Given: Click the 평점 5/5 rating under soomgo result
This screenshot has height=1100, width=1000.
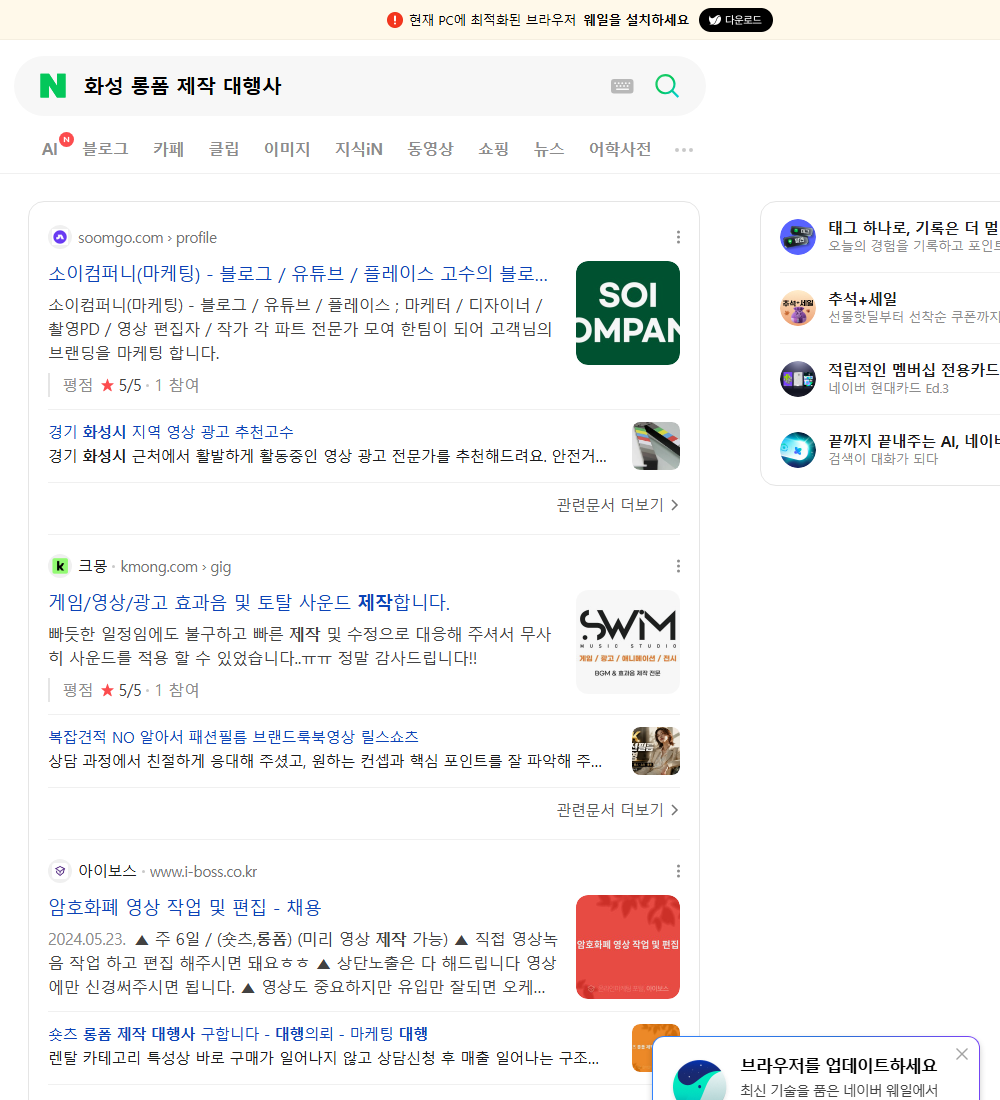Looking at the screenshot, I should tap(131, 385).
